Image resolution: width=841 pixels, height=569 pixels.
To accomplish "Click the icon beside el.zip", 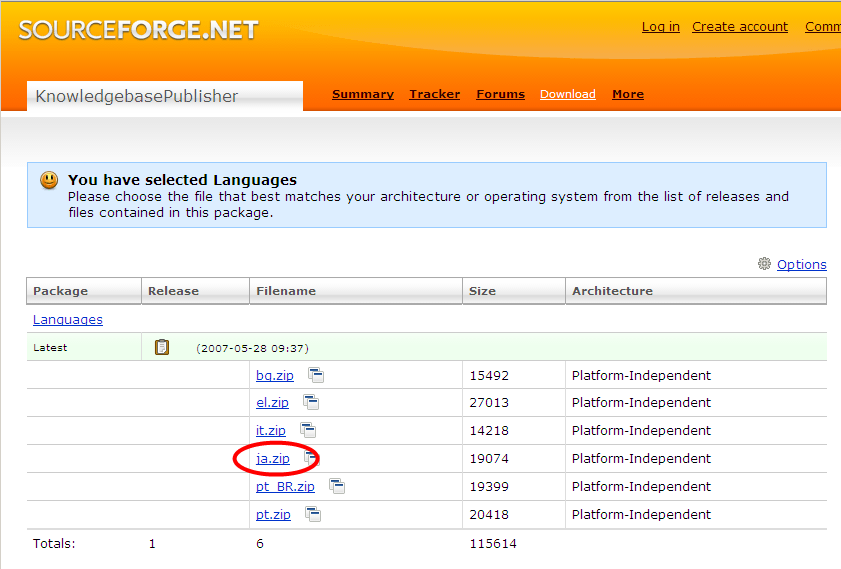I will 311,402.
